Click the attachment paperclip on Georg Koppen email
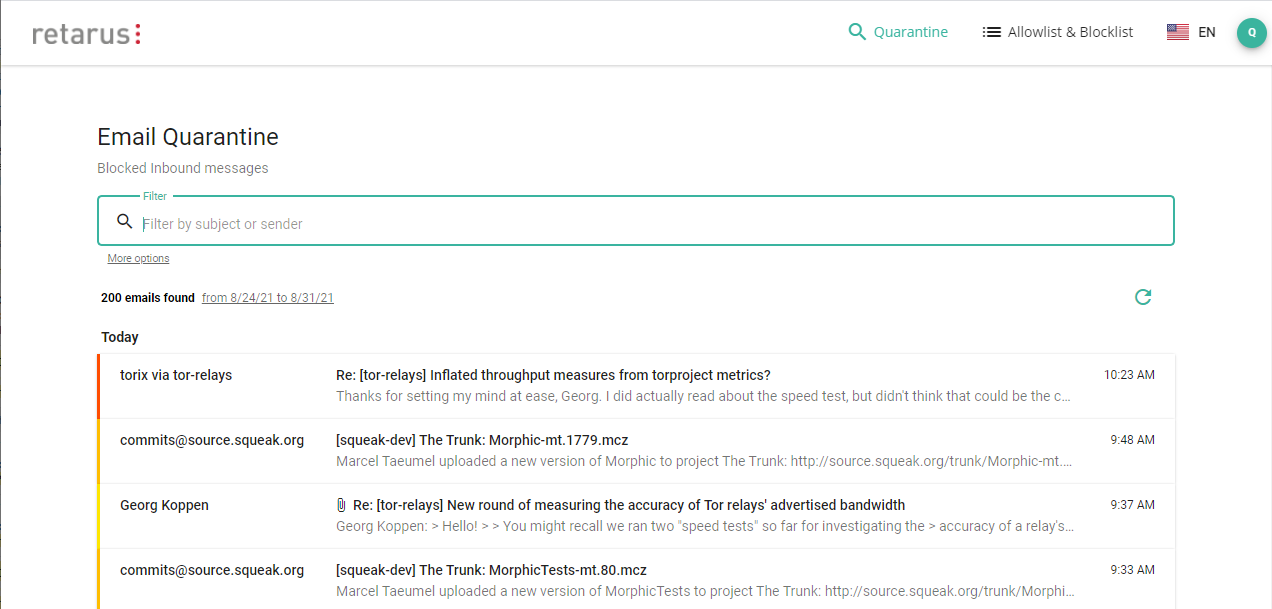The height and width of the screenshot is (609, 1272). click(341, 505)
